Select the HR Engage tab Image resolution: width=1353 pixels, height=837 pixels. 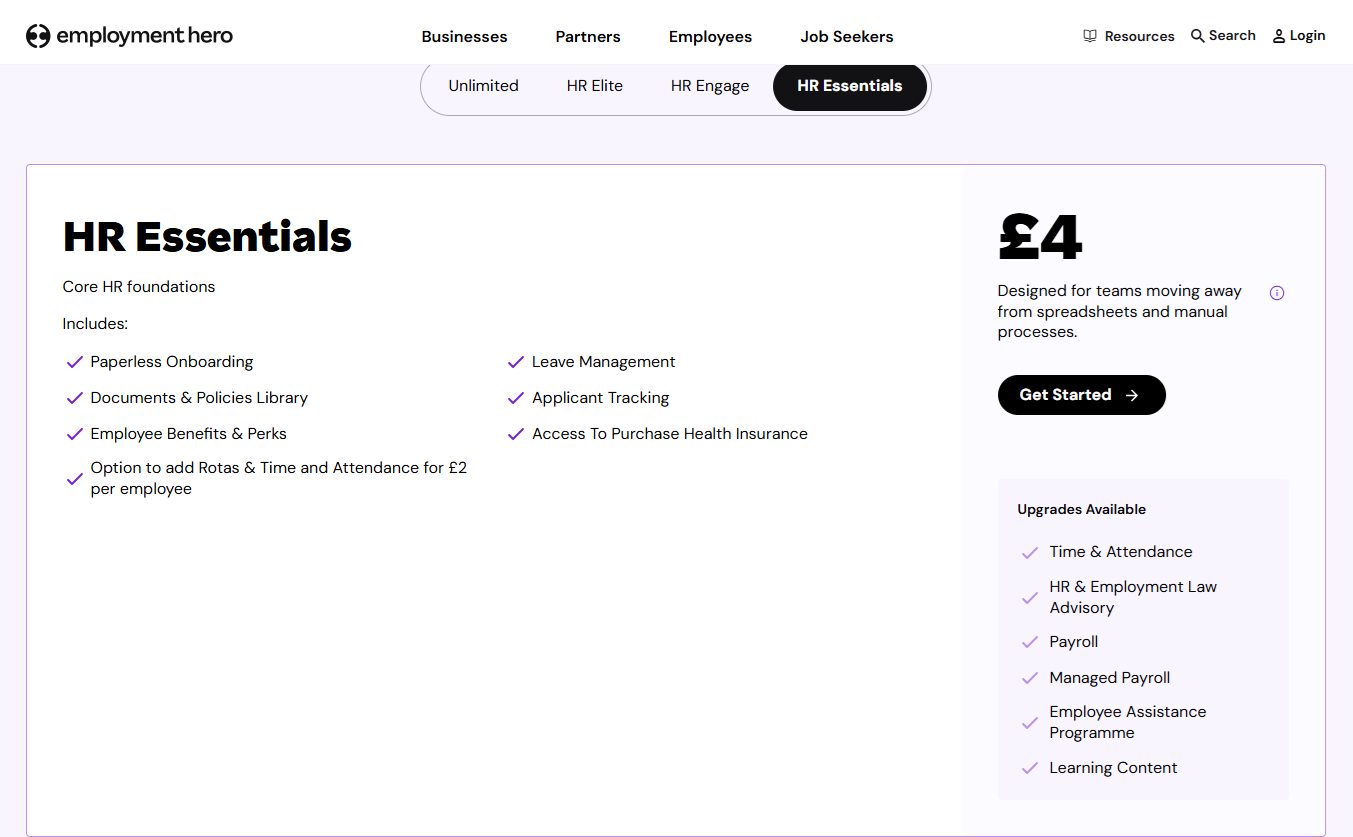[x=710, y=86]
